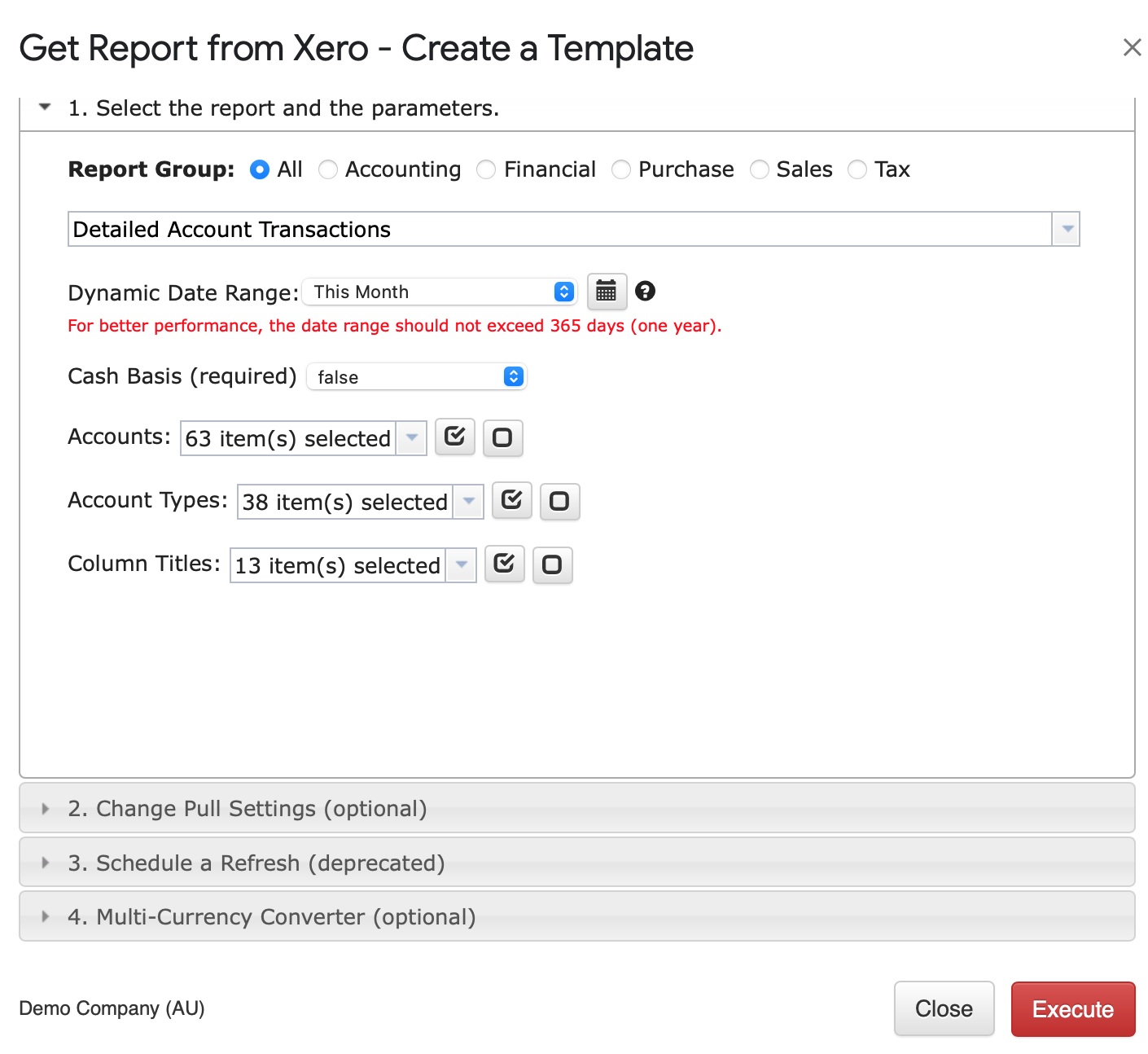The height and width of the screenshot is (1054, 1148).
Task: Click inside the Detailed Account Transactions report field
Action: pos(560,229)
